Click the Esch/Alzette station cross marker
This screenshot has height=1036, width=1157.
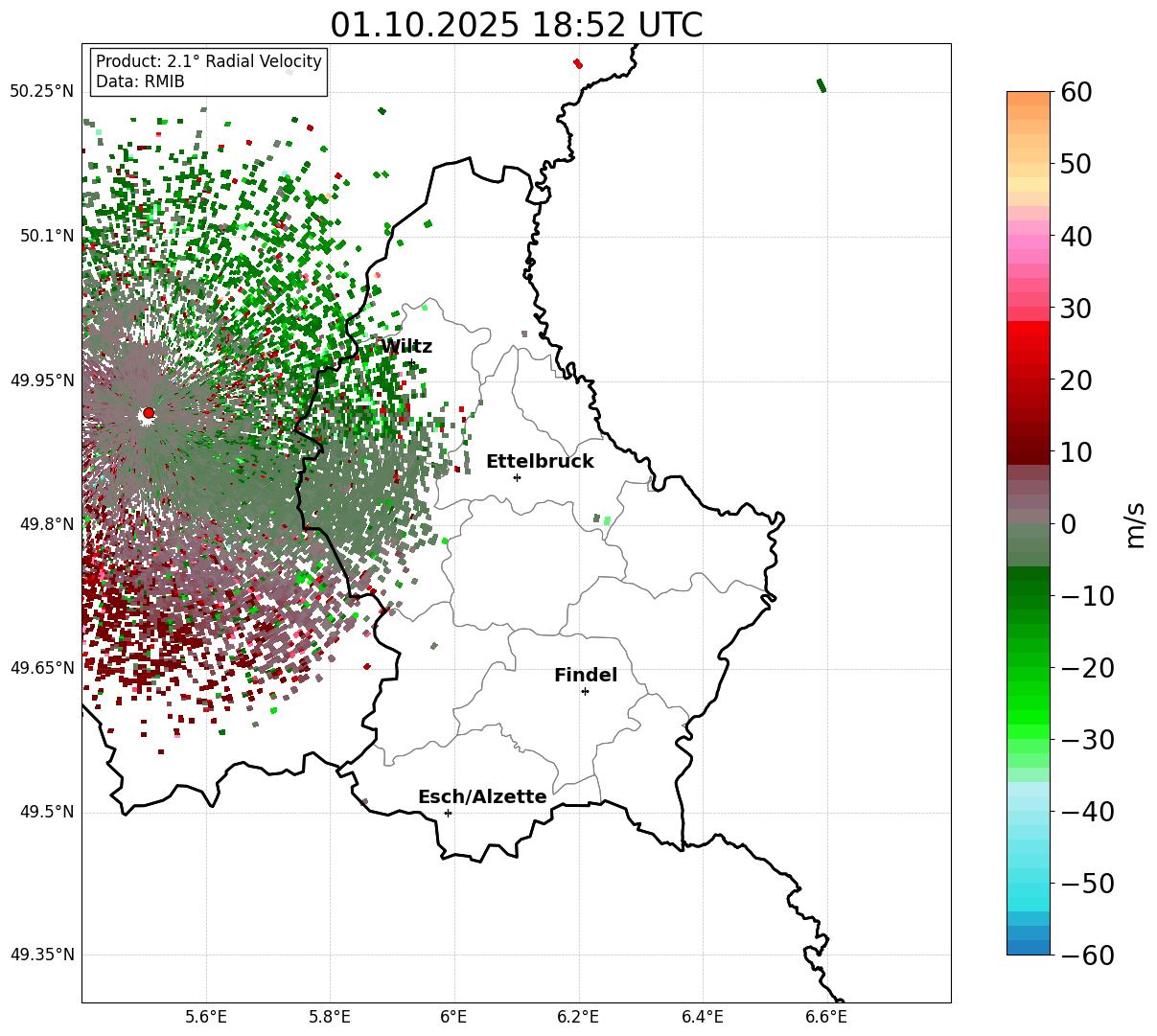pyautogui.click(x=448, y=813)
